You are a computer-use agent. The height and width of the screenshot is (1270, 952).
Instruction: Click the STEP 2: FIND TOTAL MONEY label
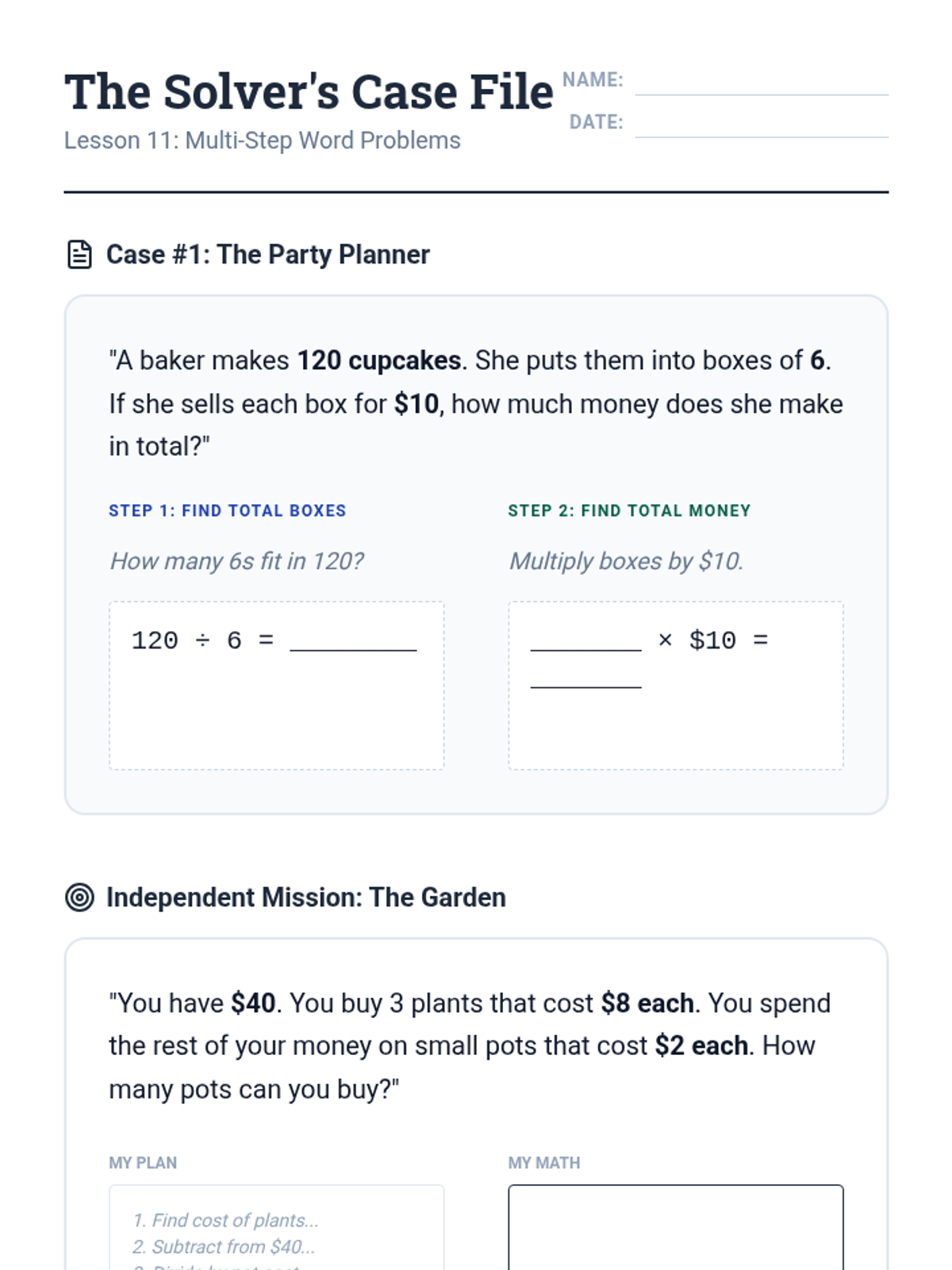coord(629,511)
